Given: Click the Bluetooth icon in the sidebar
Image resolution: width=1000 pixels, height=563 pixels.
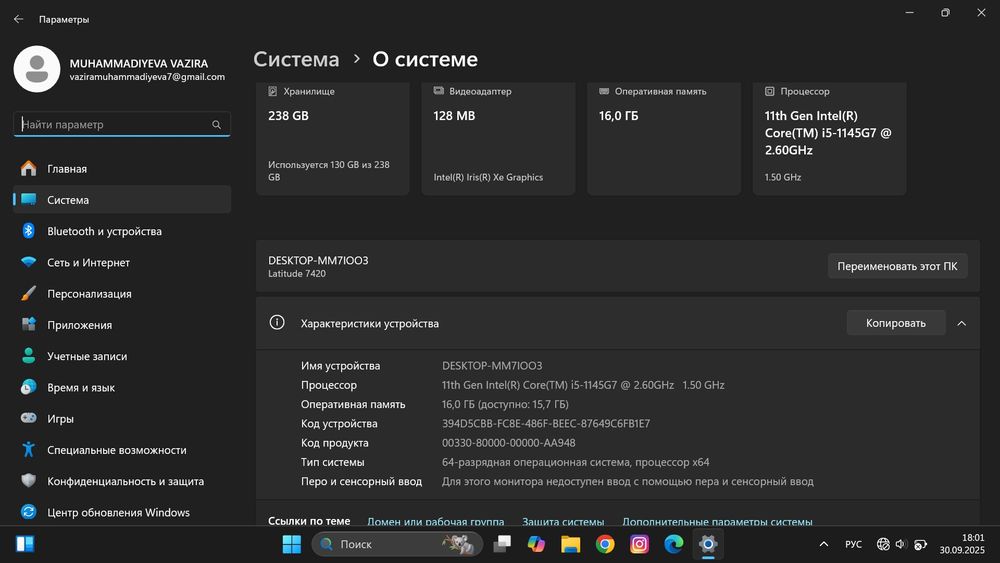Looking at the screenshot, I should pyautogui.click(x=28, y=231).
